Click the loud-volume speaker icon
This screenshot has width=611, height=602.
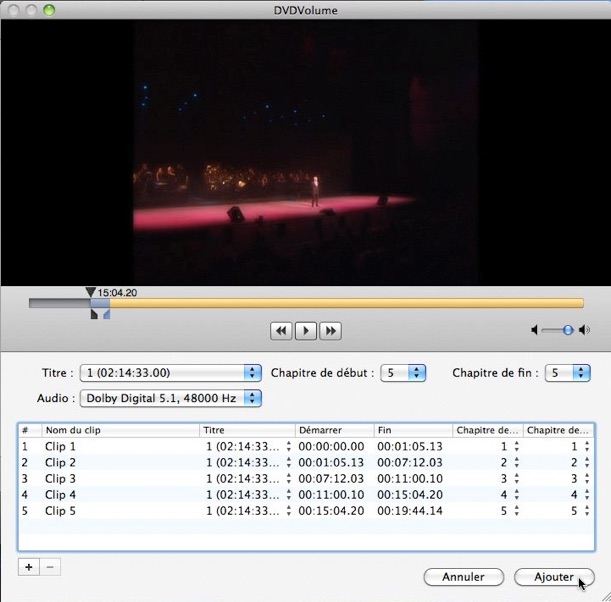pyautogui.click(x=584, y=330)
